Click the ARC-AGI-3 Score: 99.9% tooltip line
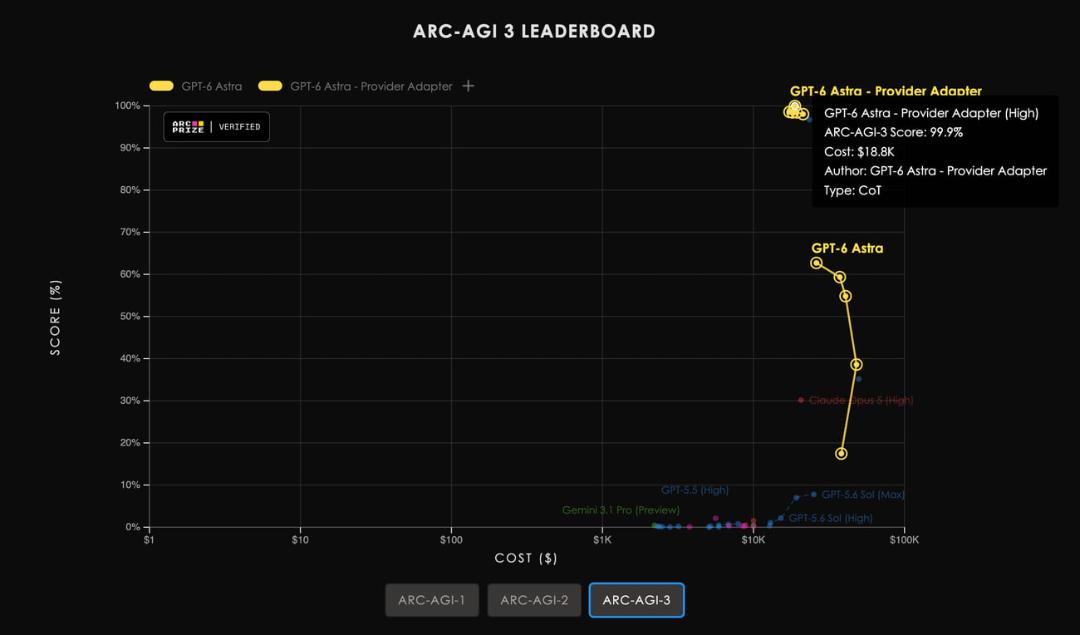This screenshot has width=1080, height=635. [893, 132]
